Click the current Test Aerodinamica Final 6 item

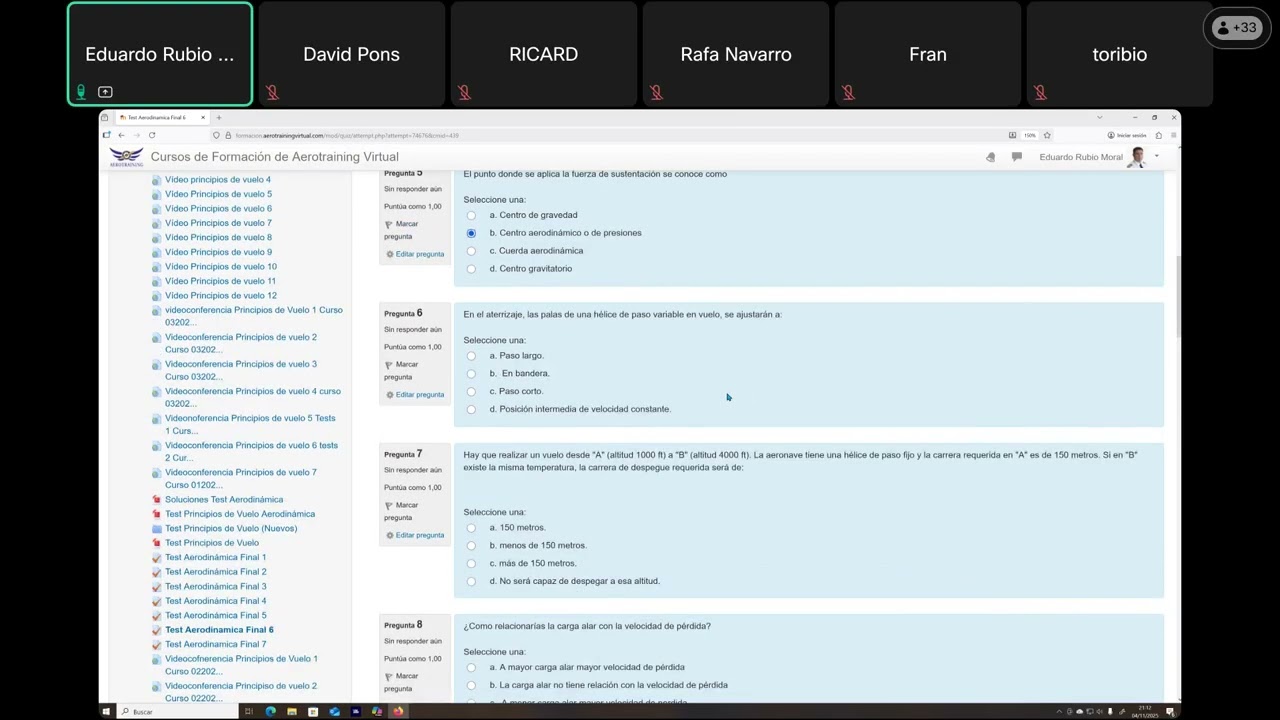tap(219, 630)
